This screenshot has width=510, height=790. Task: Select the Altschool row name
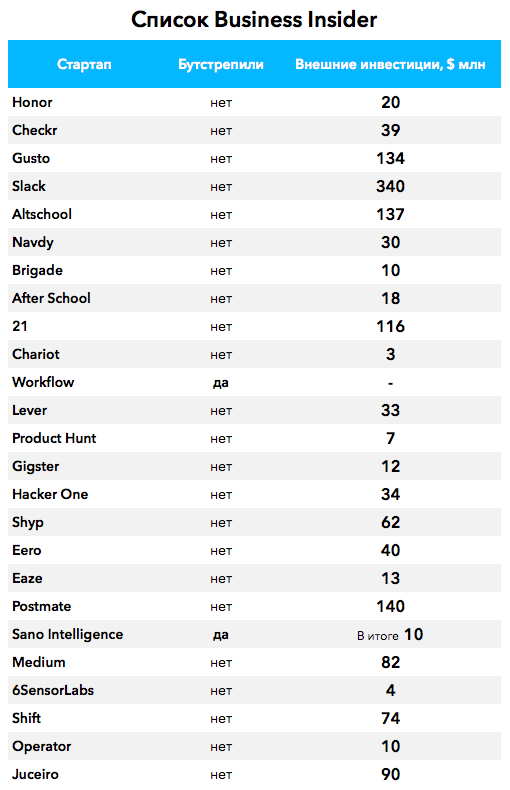coord(42,214)
